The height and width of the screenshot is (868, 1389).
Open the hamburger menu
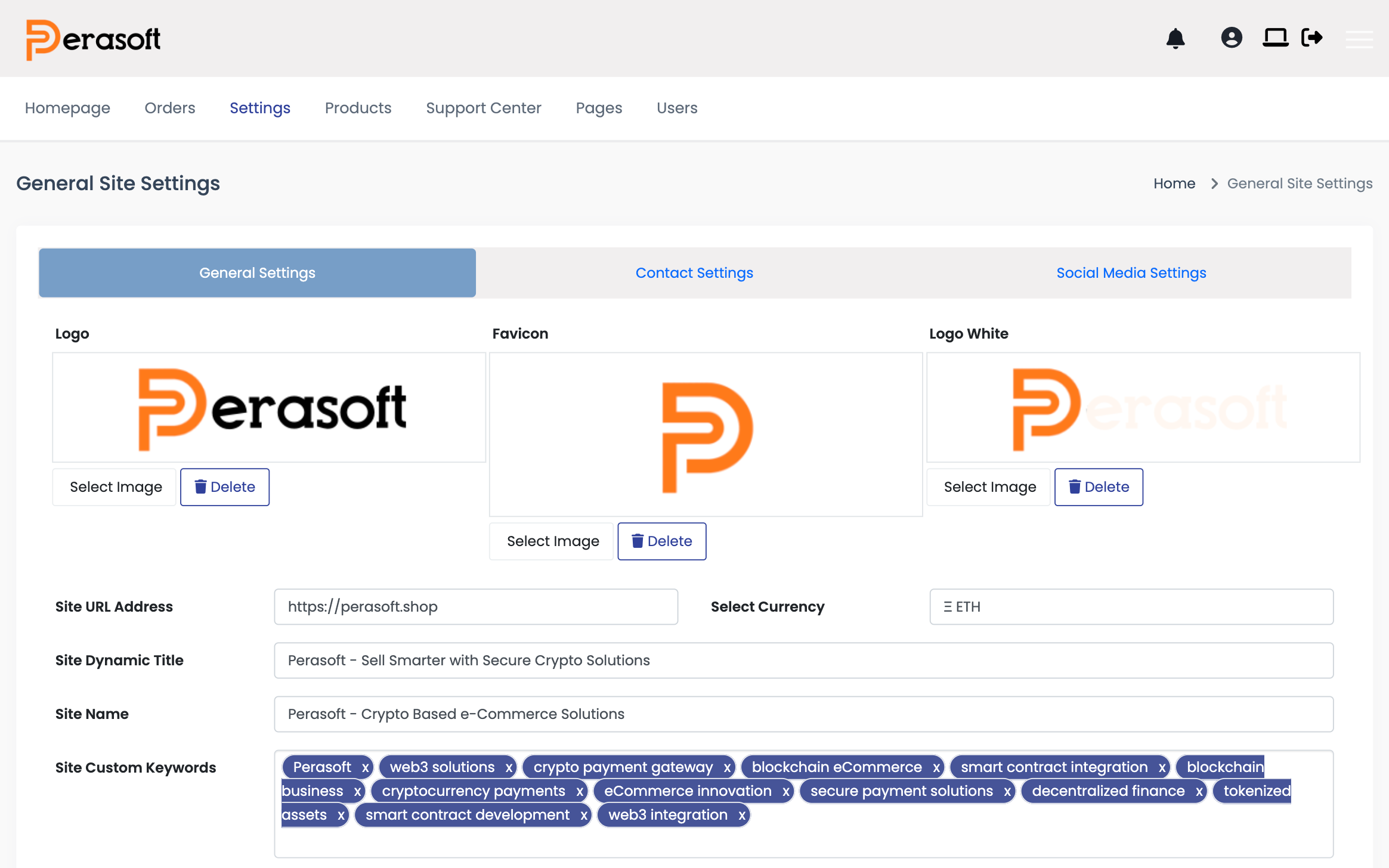(x=1359, y=39)
